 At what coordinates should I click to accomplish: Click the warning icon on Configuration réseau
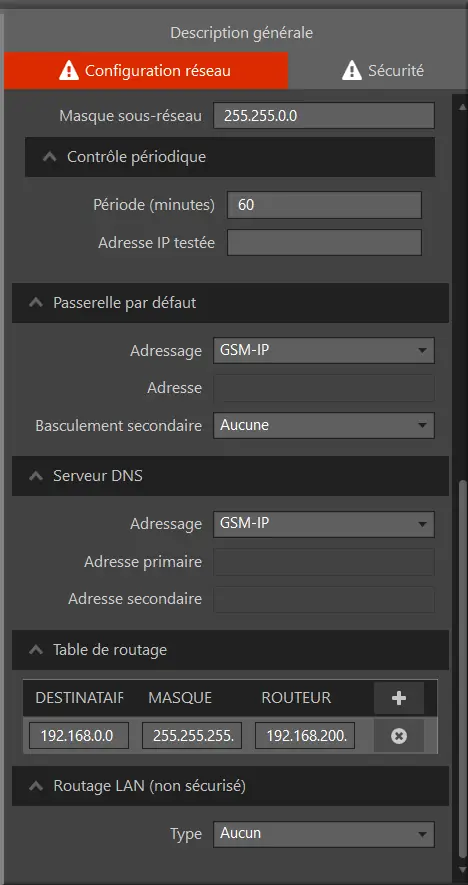pos(69,71)
